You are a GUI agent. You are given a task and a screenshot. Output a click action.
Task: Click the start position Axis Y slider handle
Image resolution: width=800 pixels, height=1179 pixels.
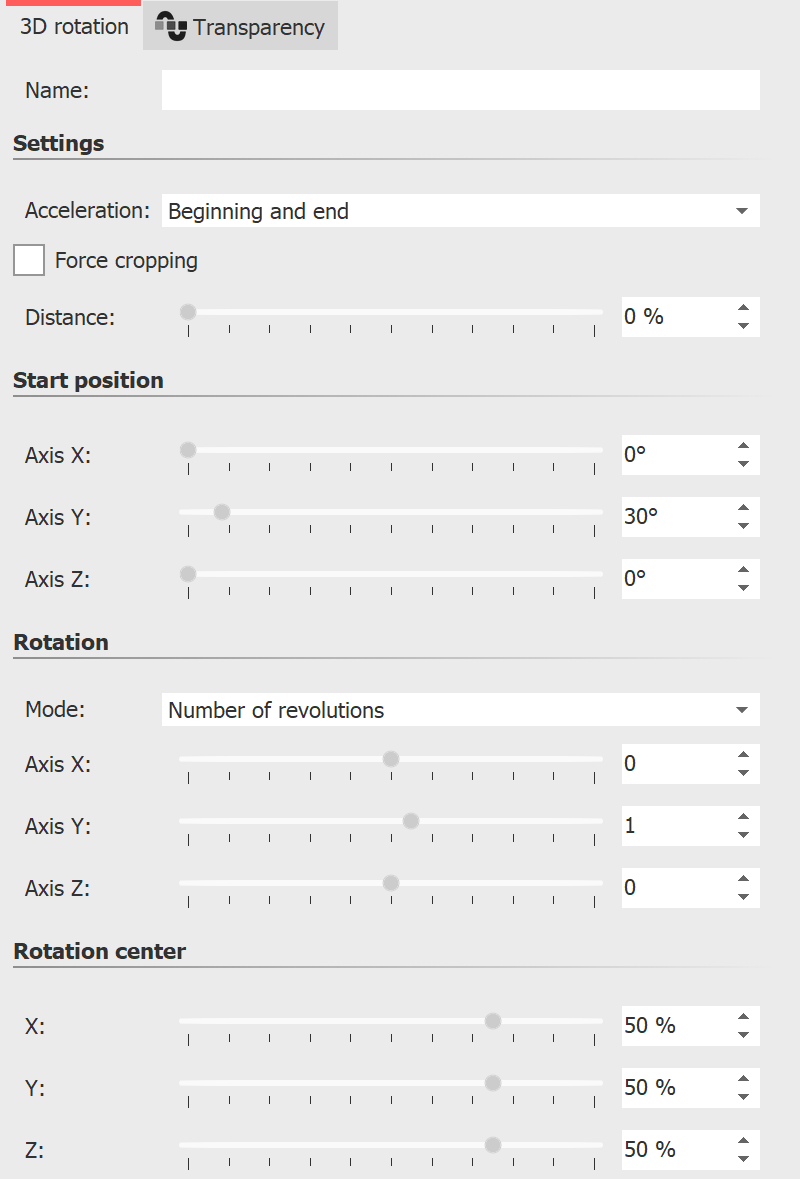click(x=220, y=511)
